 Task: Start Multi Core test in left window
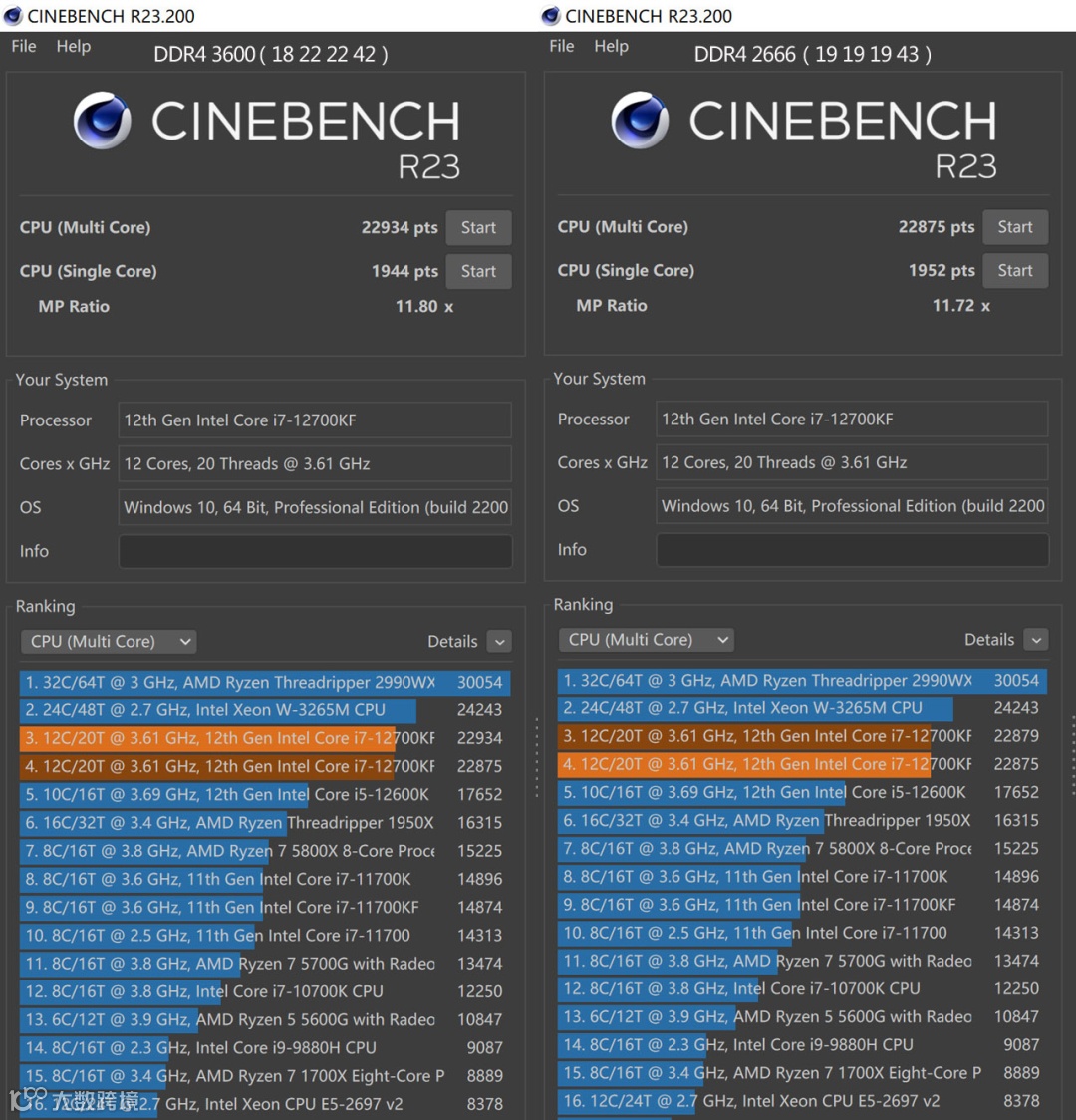click(478, 228)
